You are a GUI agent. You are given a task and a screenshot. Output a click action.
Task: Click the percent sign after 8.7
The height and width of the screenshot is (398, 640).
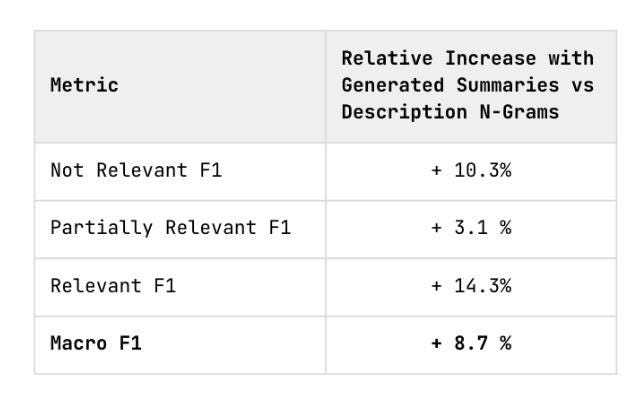tap(506, 343)
